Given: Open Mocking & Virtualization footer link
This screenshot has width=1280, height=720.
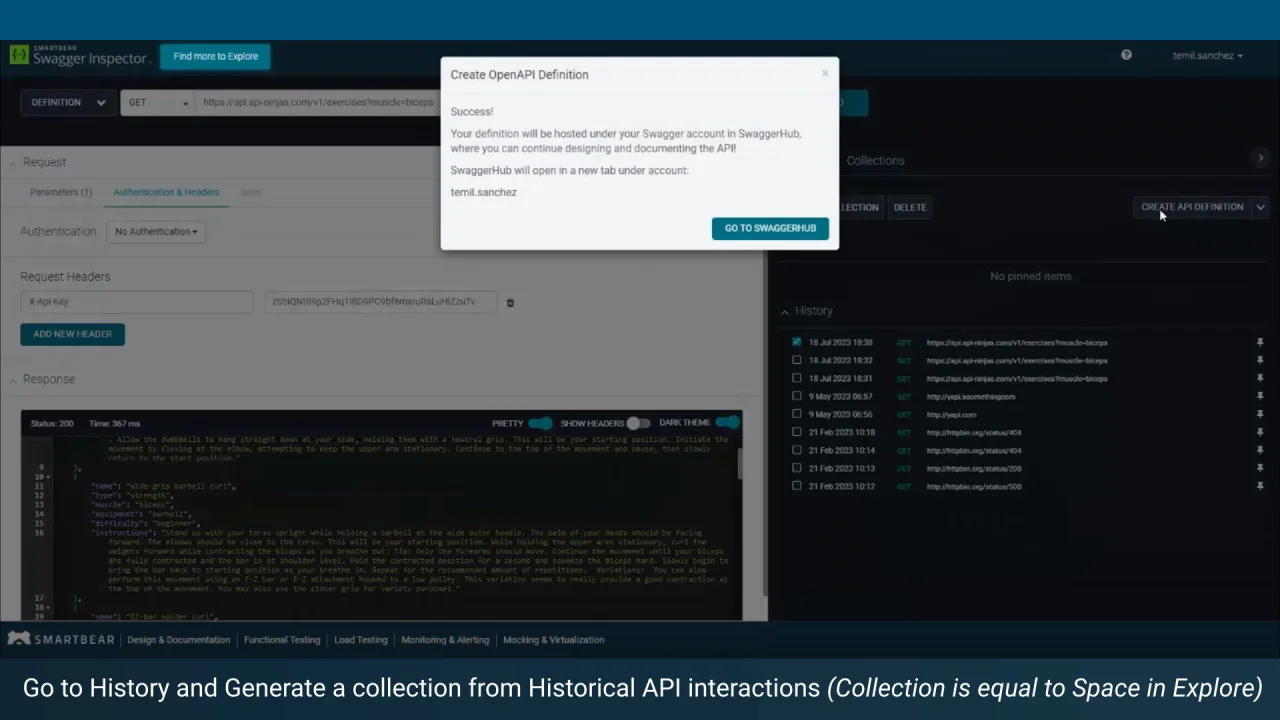Looking at the screenshot, I should point(554,640).
